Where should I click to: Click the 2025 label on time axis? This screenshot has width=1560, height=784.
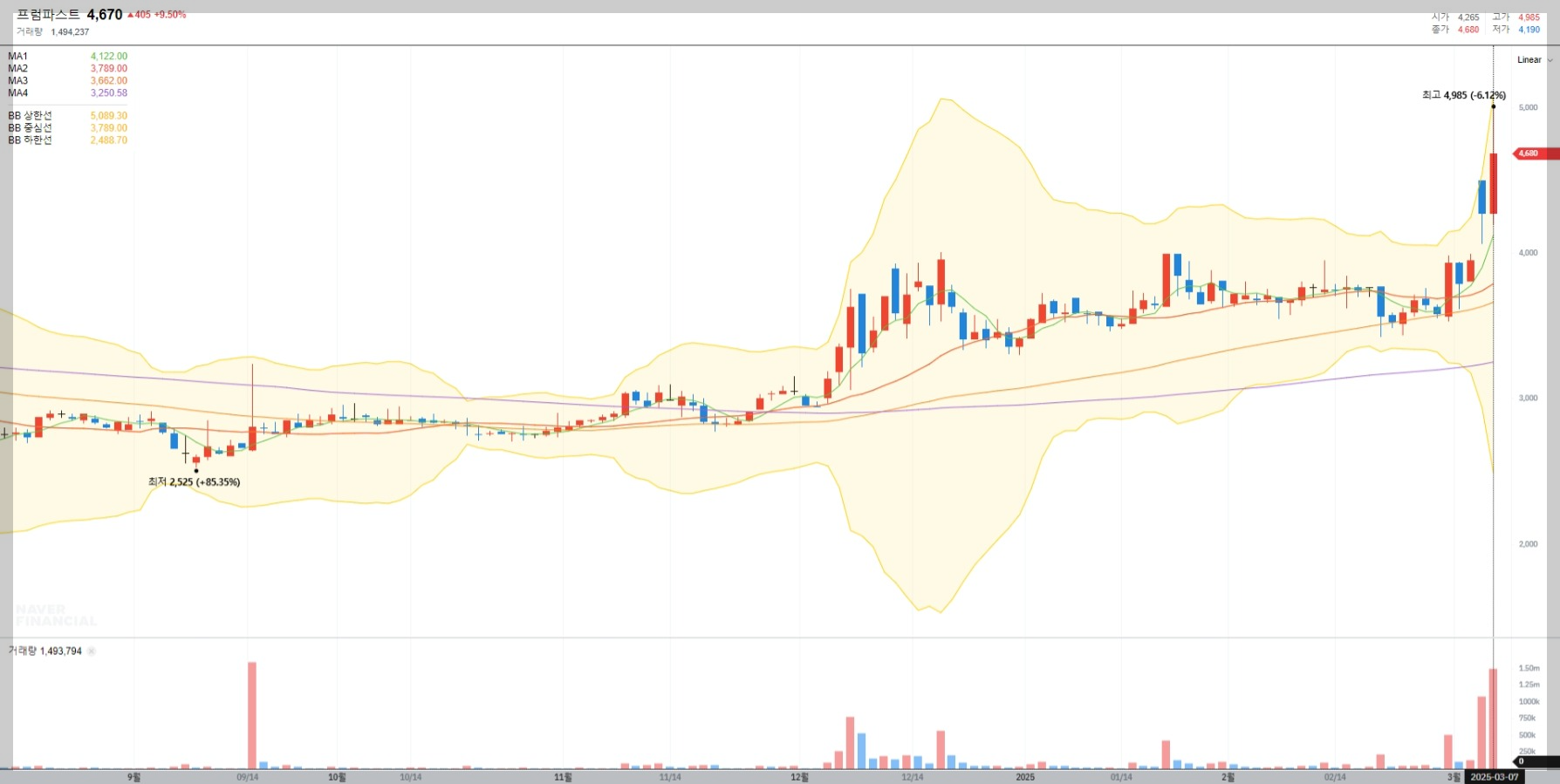pos(1025,777)
